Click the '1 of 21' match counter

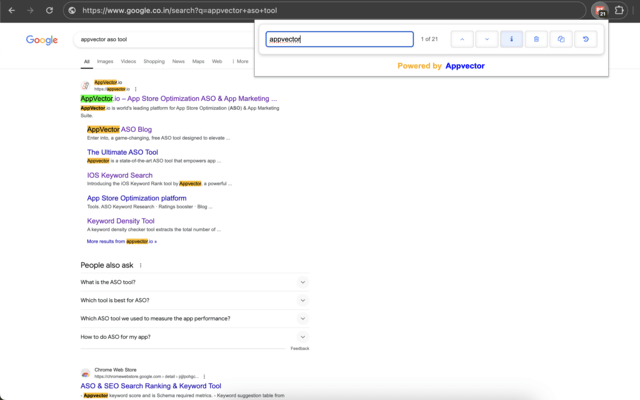[429, 39]
